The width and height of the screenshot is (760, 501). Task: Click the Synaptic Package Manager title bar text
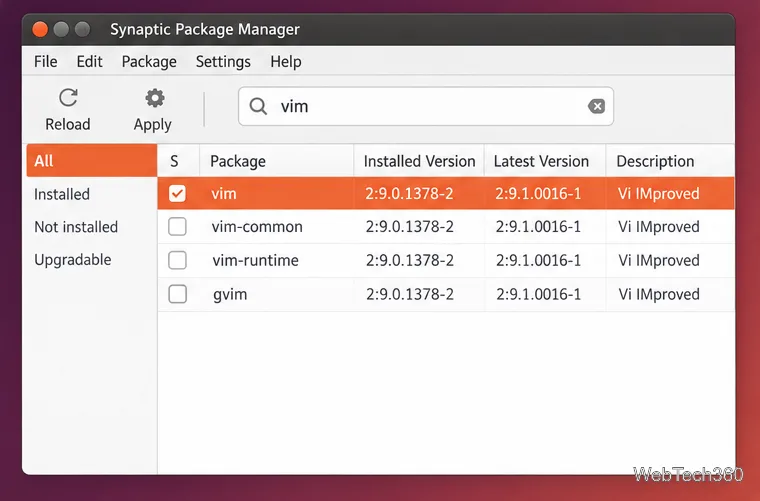(x=205, y=30)
